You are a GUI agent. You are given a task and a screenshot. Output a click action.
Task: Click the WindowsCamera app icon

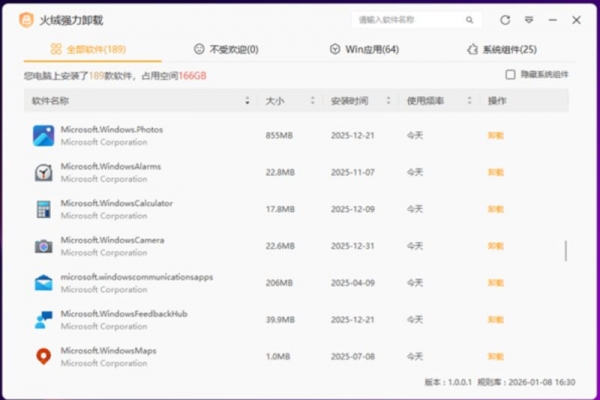click(43, 246)
